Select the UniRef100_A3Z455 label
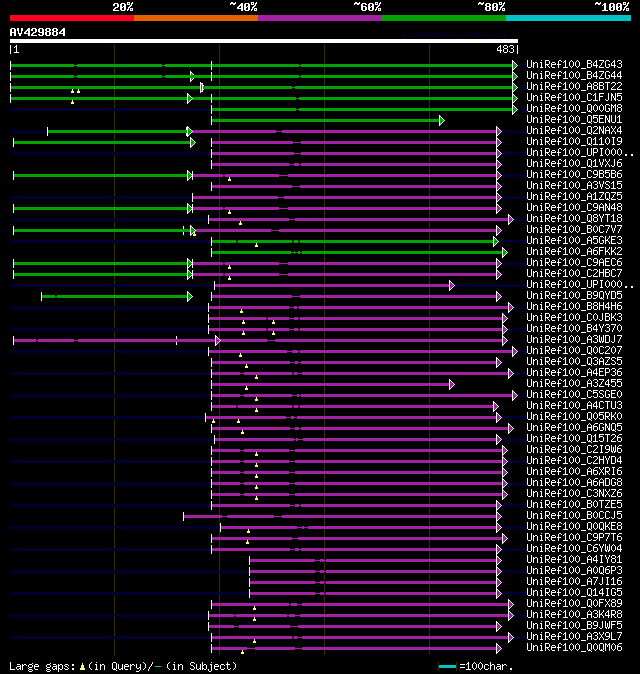 coord(574,383)
